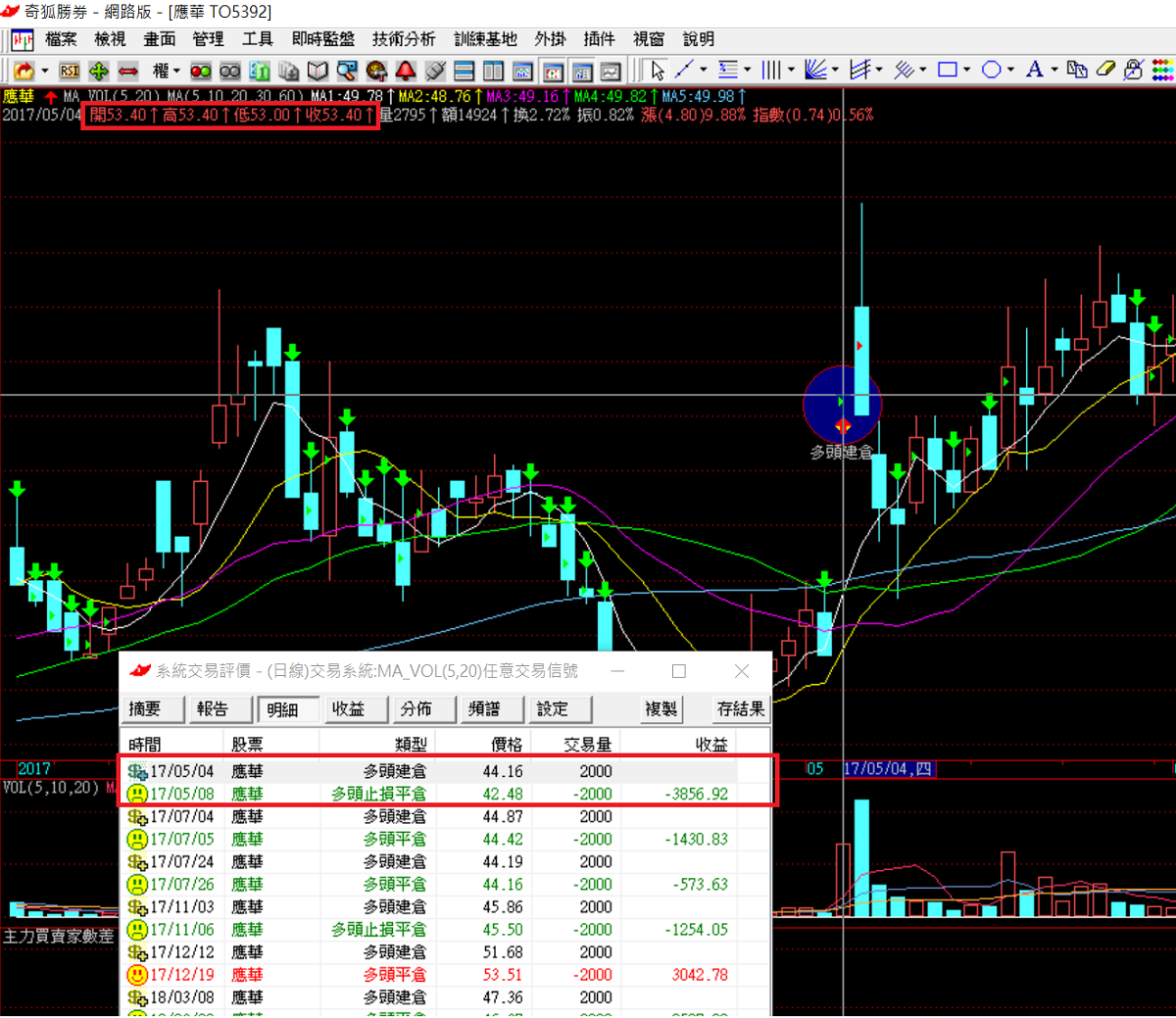Select the rectangle drawing tool
Image resolution: width=1176 pixels, height=1018 pixels.
click(948, 70)
